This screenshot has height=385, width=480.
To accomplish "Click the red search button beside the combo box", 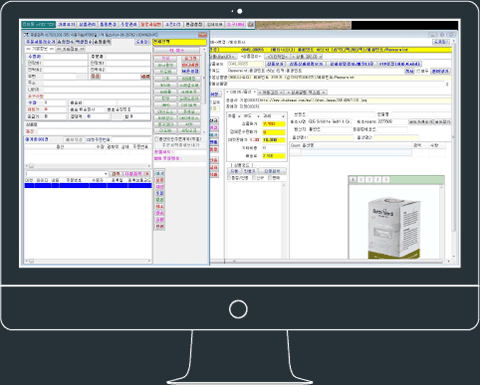I will click(x=116, y=174).
